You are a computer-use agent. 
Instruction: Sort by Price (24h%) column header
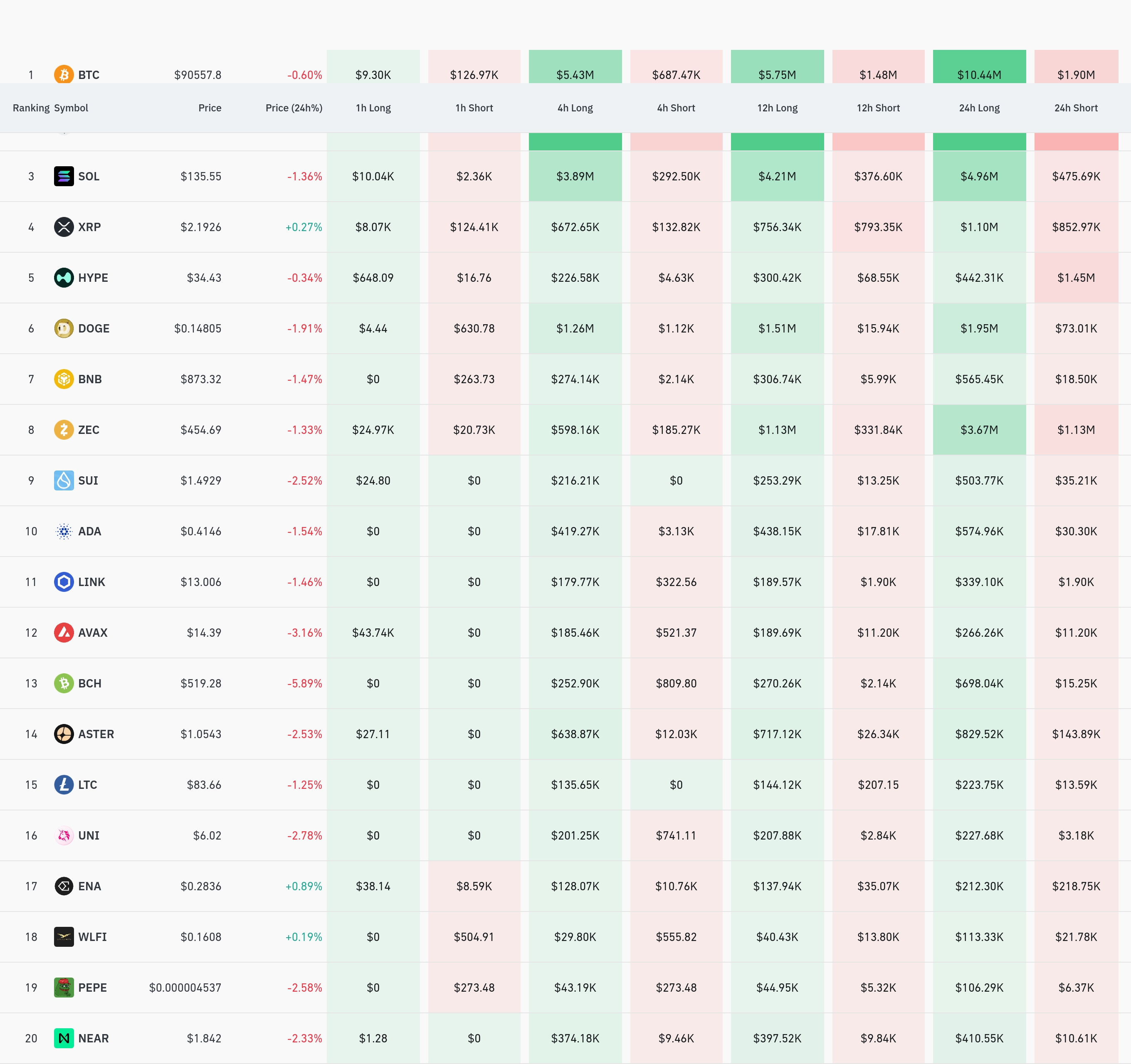pyautogui.click(x=294, y=108)
